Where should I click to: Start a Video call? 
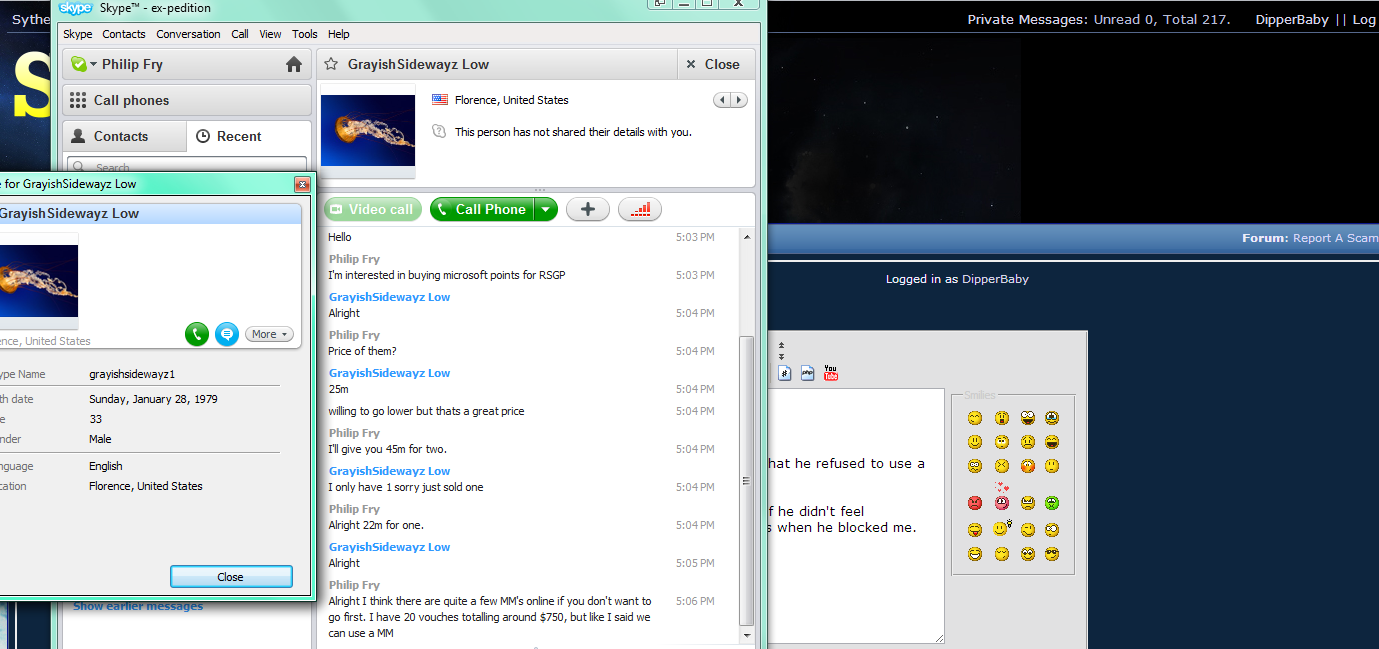click(372, 209)
